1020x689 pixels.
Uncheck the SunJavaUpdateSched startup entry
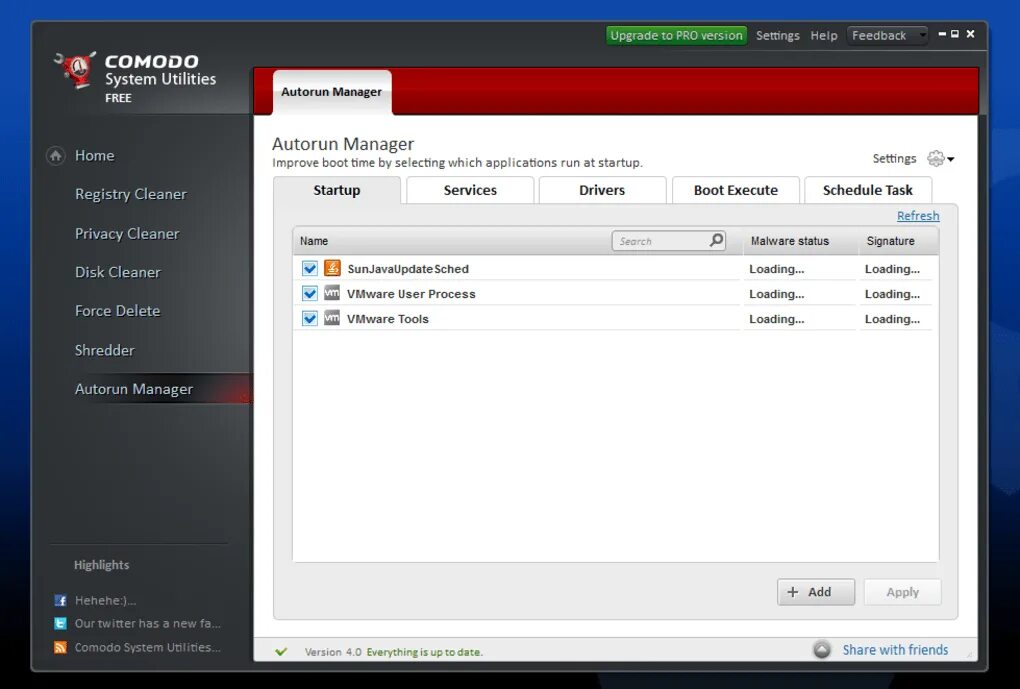coord(310,268)
